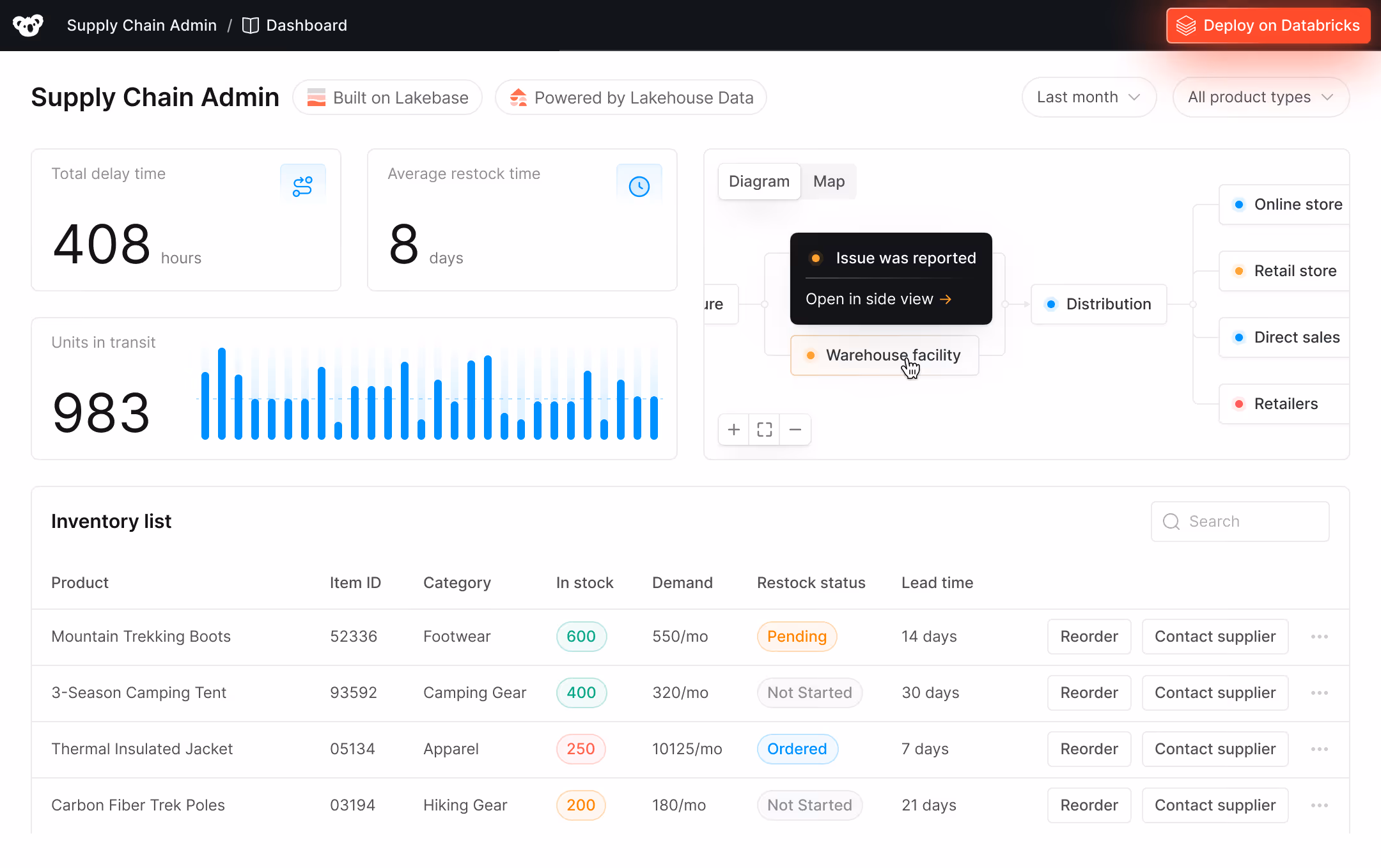Toggle the Pending restock status for Mountain Trekking Boots
1381x868 pixels.
(x=797, y=637)
